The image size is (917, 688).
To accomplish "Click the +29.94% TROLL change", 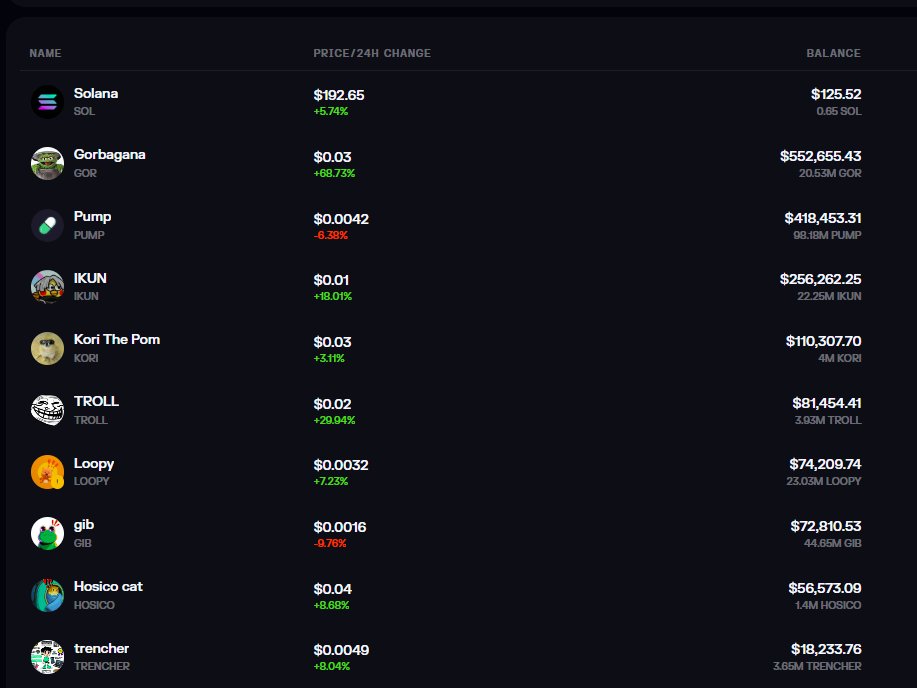I will click(335, 420).
